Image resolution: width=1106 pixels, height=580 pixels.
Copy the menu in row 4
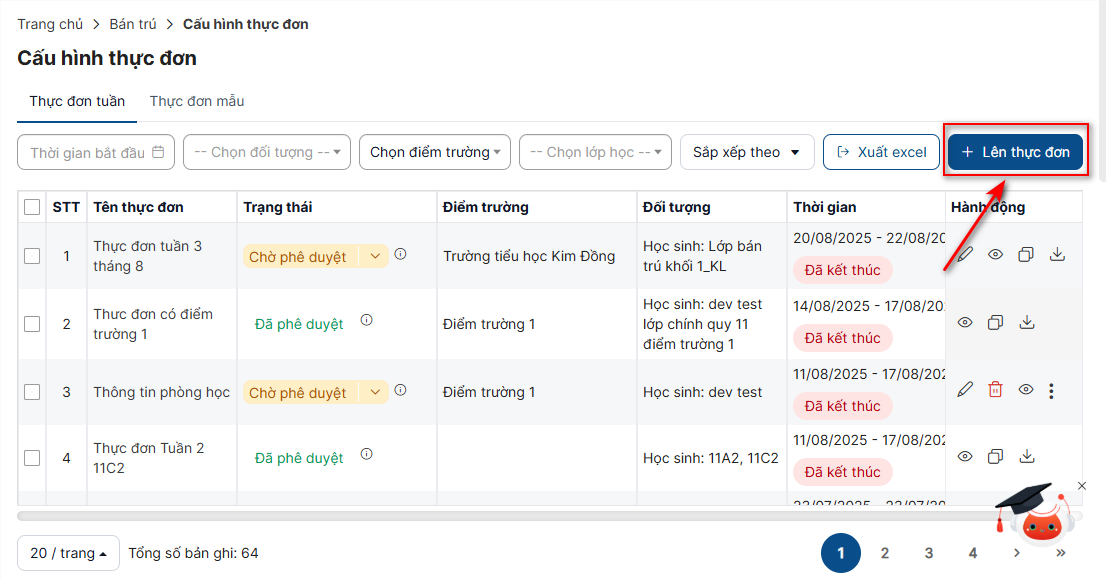[x=995, y=456]
